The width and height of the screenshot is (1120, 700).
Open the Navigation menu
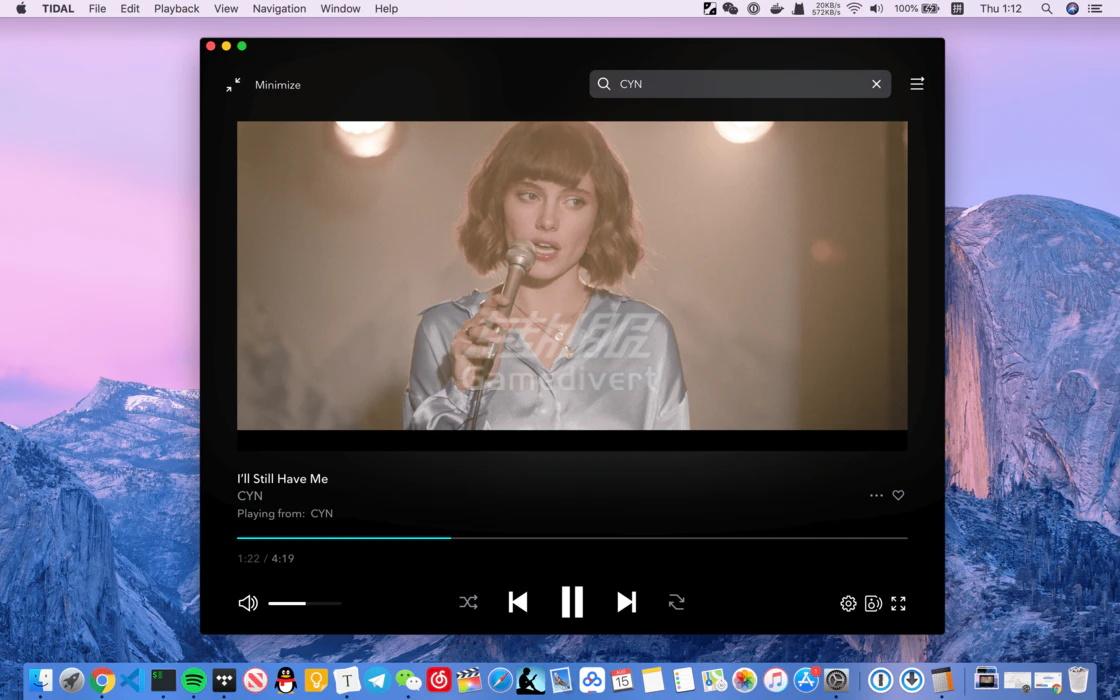coord(279,9)
